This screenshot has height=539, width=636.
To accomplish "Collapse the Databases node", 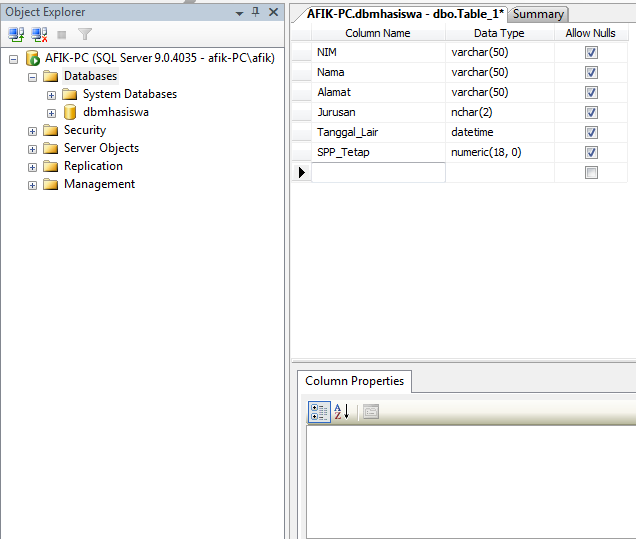I will click(x=32, y=77).
